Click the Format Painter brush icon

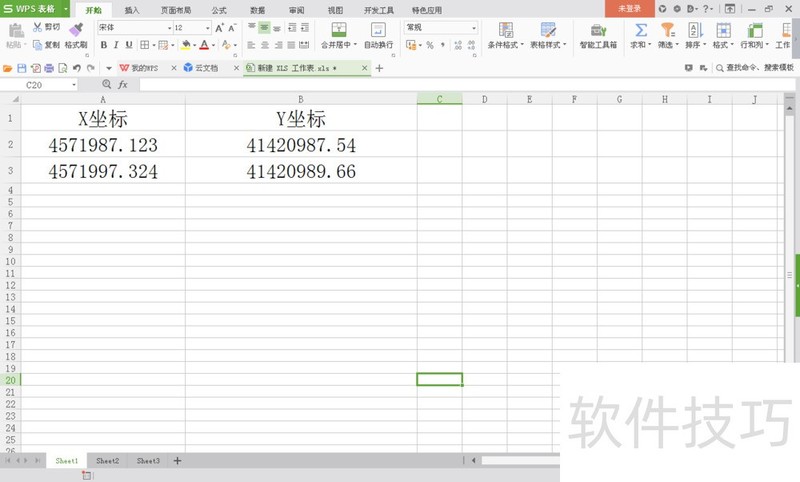coord(76,30)
